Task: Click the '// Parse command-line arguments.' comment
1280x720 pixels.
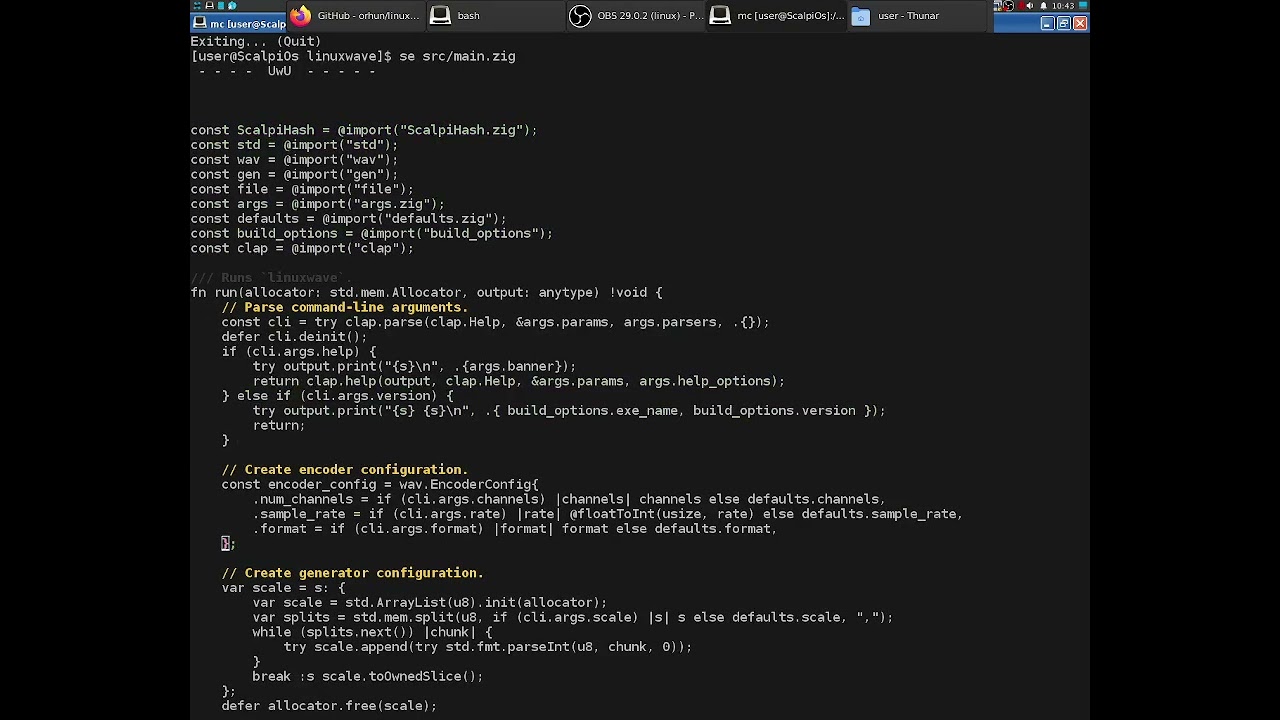Action: coord(345,307)
